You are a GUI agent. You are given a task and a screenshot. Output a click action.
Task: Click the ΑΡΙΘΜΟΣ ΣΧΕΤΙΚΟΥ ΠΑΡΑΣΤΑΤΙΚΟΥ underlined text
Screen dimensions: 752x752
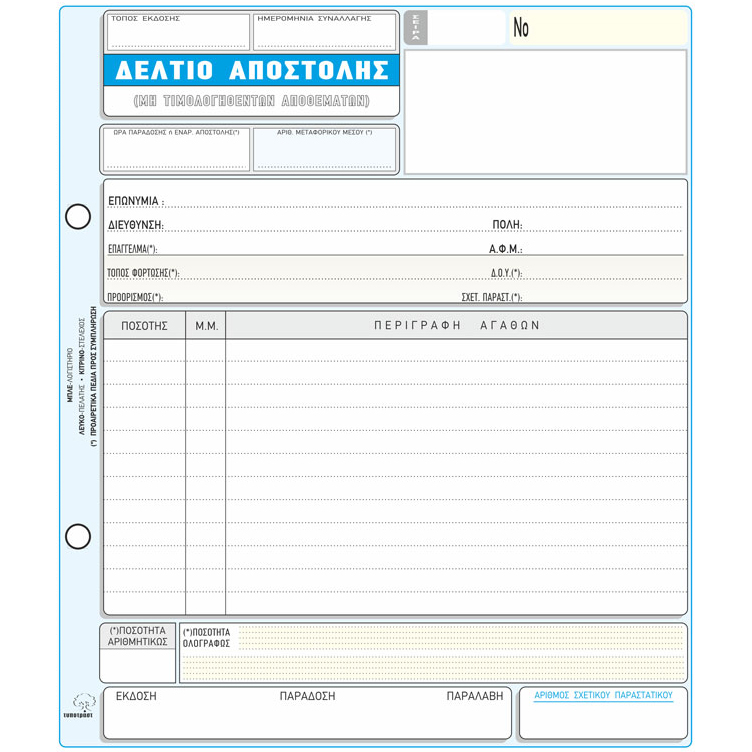(602, 695)
